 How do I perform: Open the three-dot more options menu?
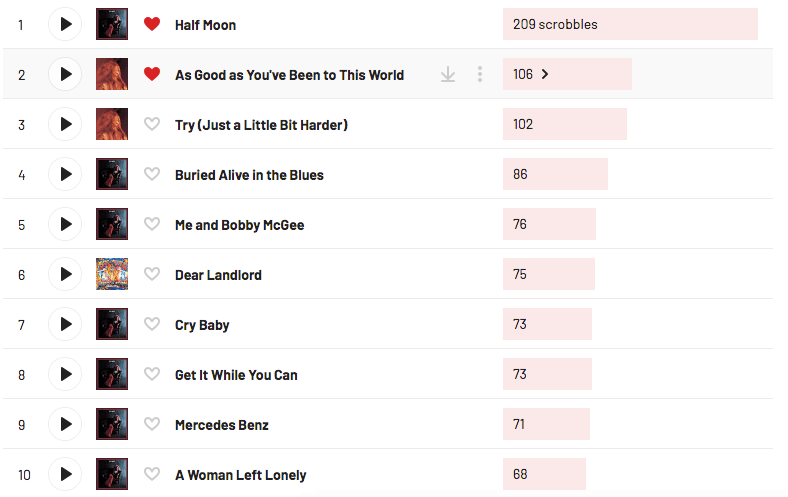pos(480,74)
